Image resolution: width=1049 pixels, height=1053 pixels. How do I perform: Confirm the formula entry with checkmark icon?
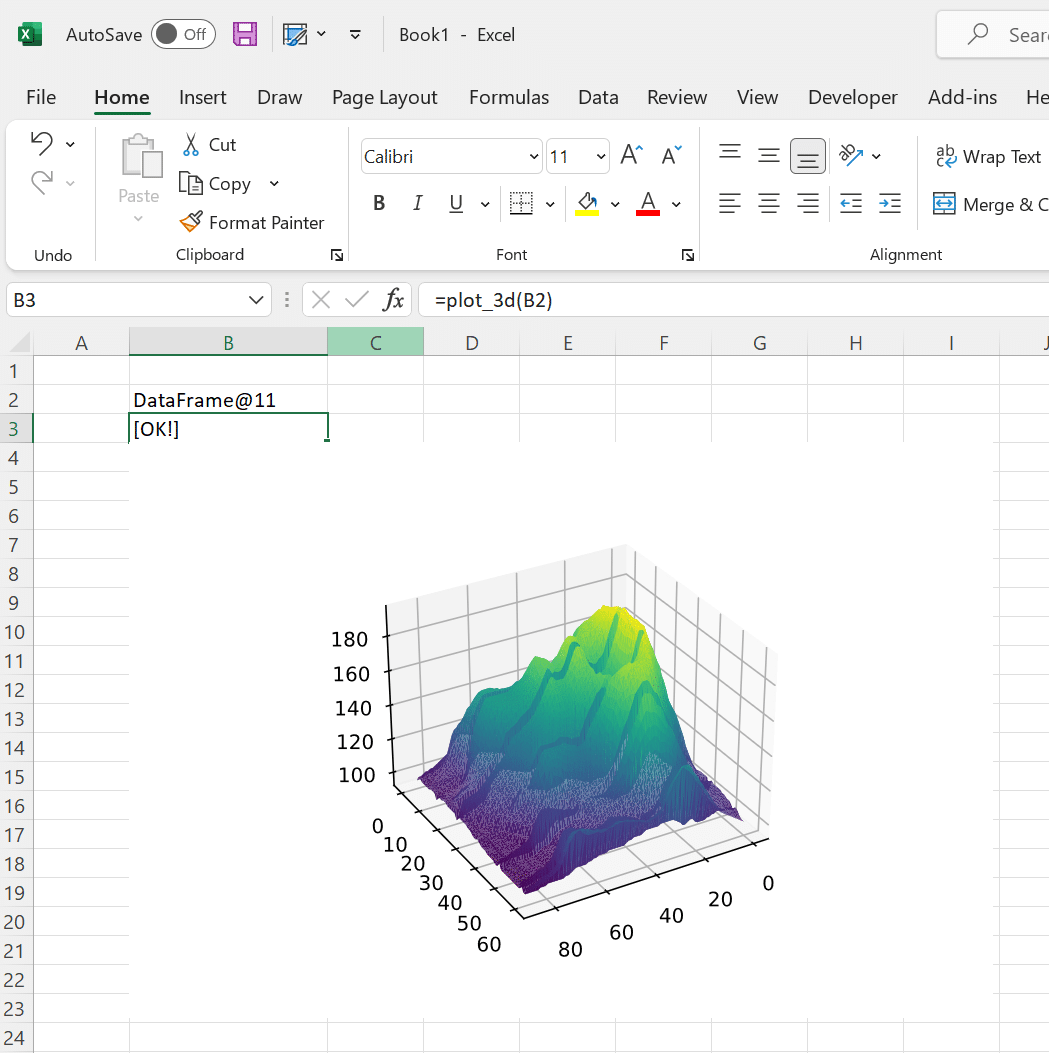point(357,300)
